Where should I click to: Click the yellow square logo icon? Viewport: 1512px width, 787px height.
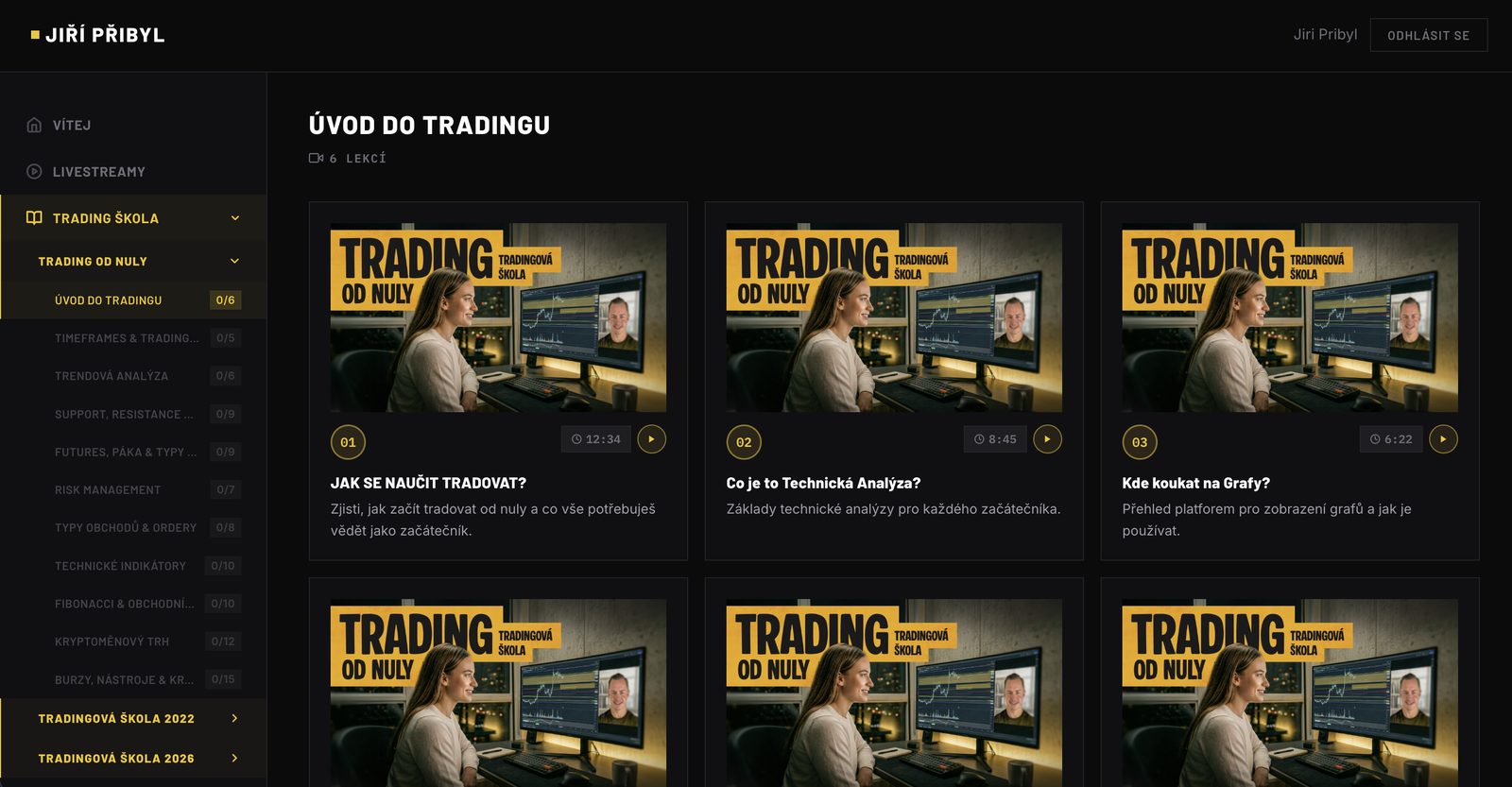pyautogui.click(x=35, y=35)
